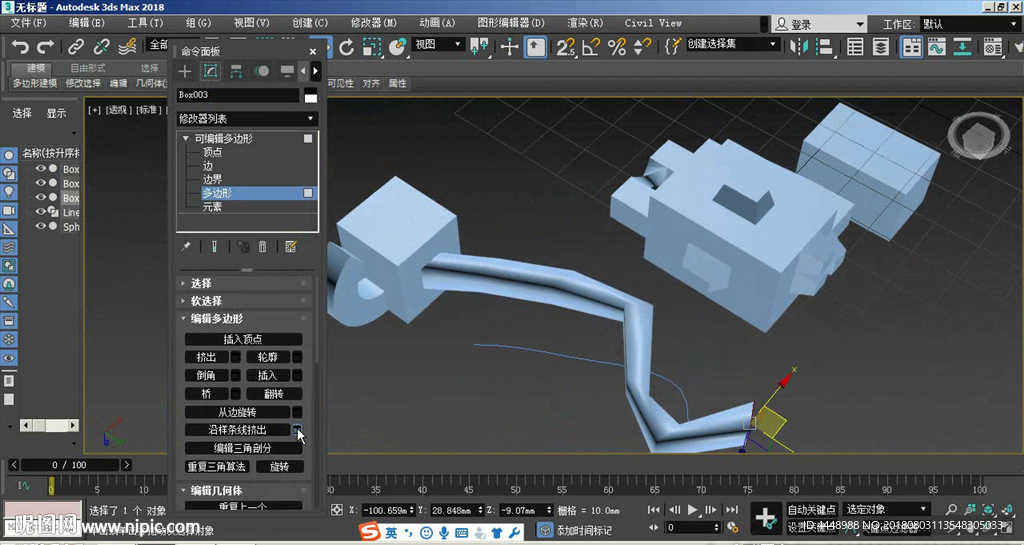
Task: Select the Rotate tool icon
Action: click(346, 47)
